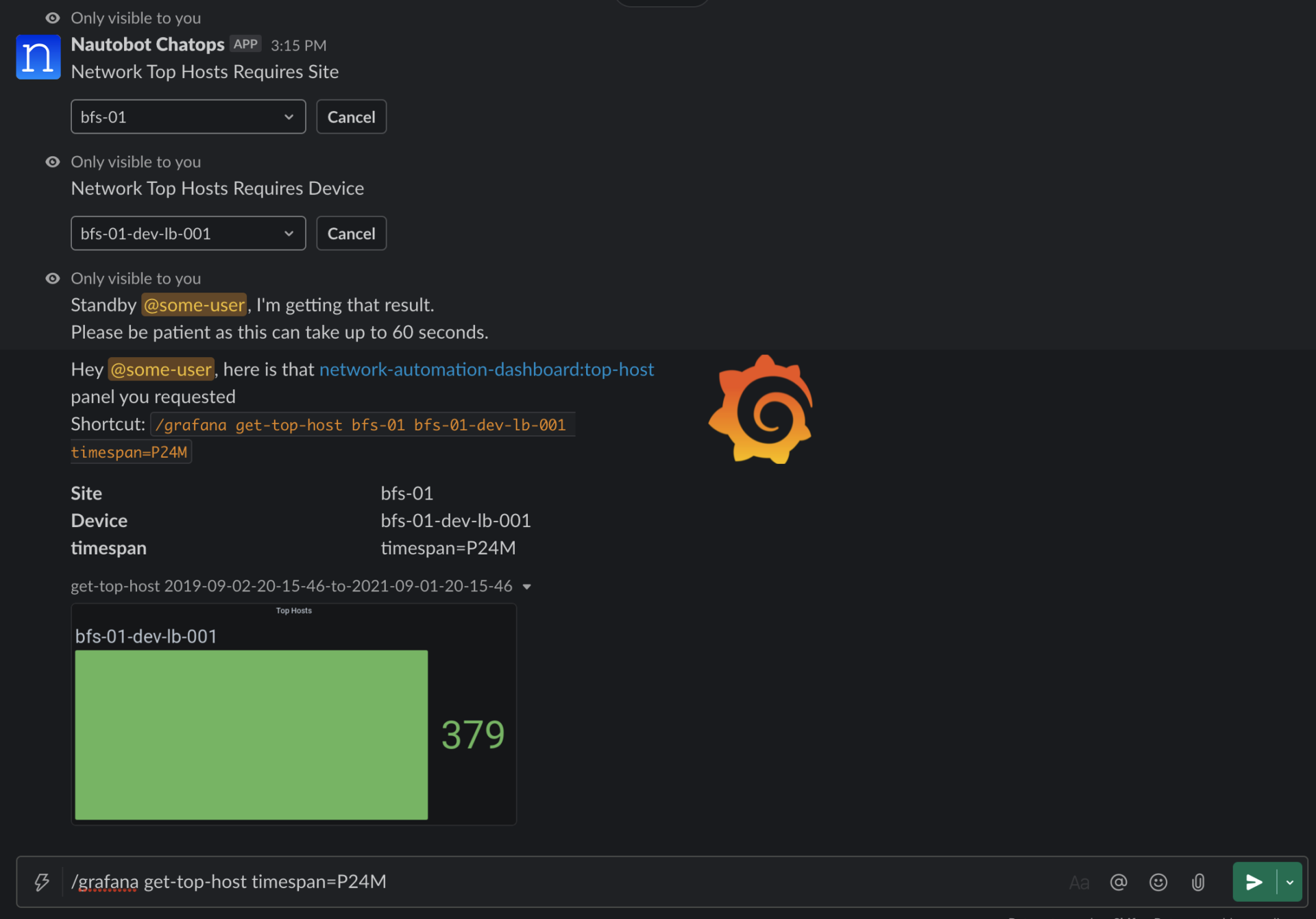Click eye icon above Nautobot Chatops message
The height and width of the screenshot is (919, 1316).
(53, 18)
